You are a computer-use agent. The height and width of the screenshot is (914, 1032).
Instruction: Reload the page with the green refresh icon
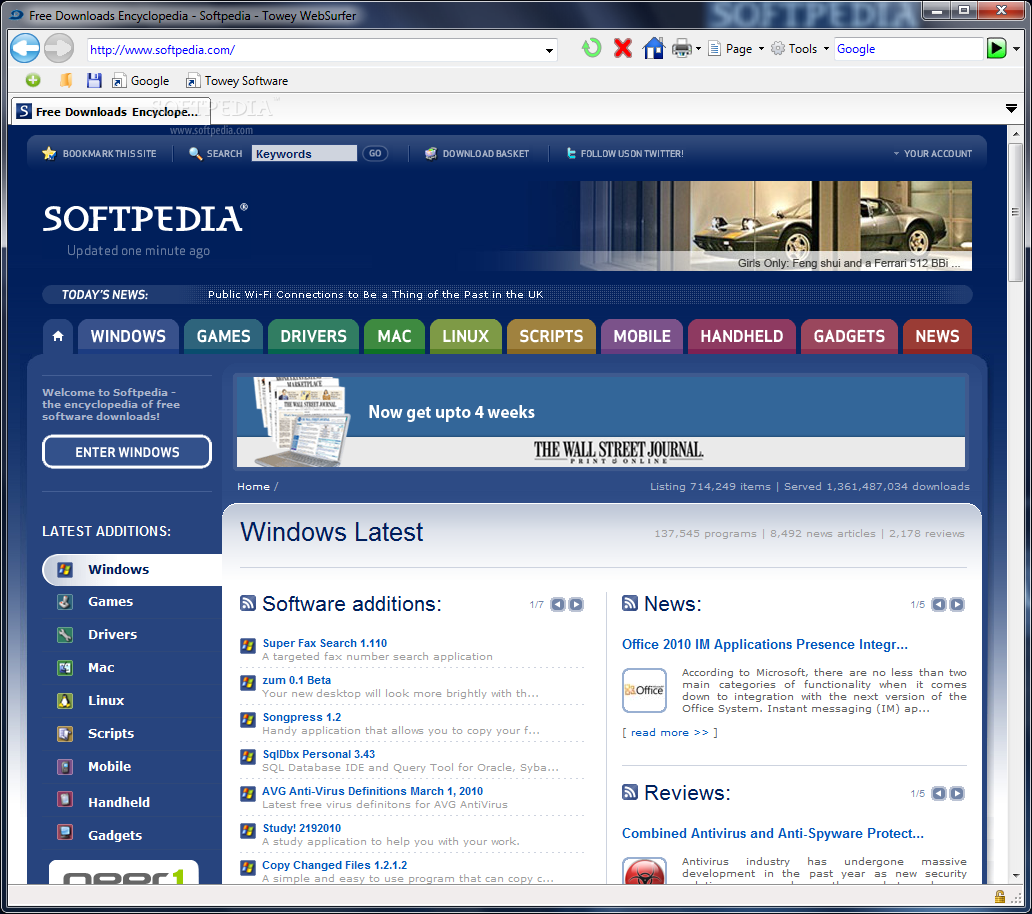click(591, 48)
